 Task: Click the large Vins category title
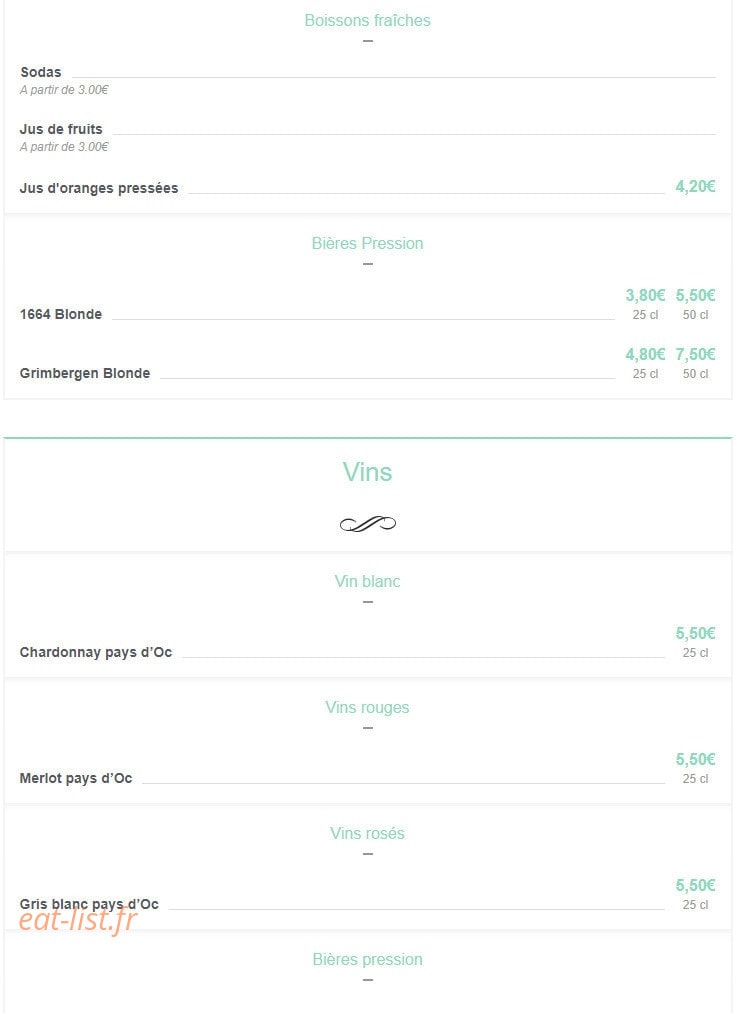click(368, 472)
